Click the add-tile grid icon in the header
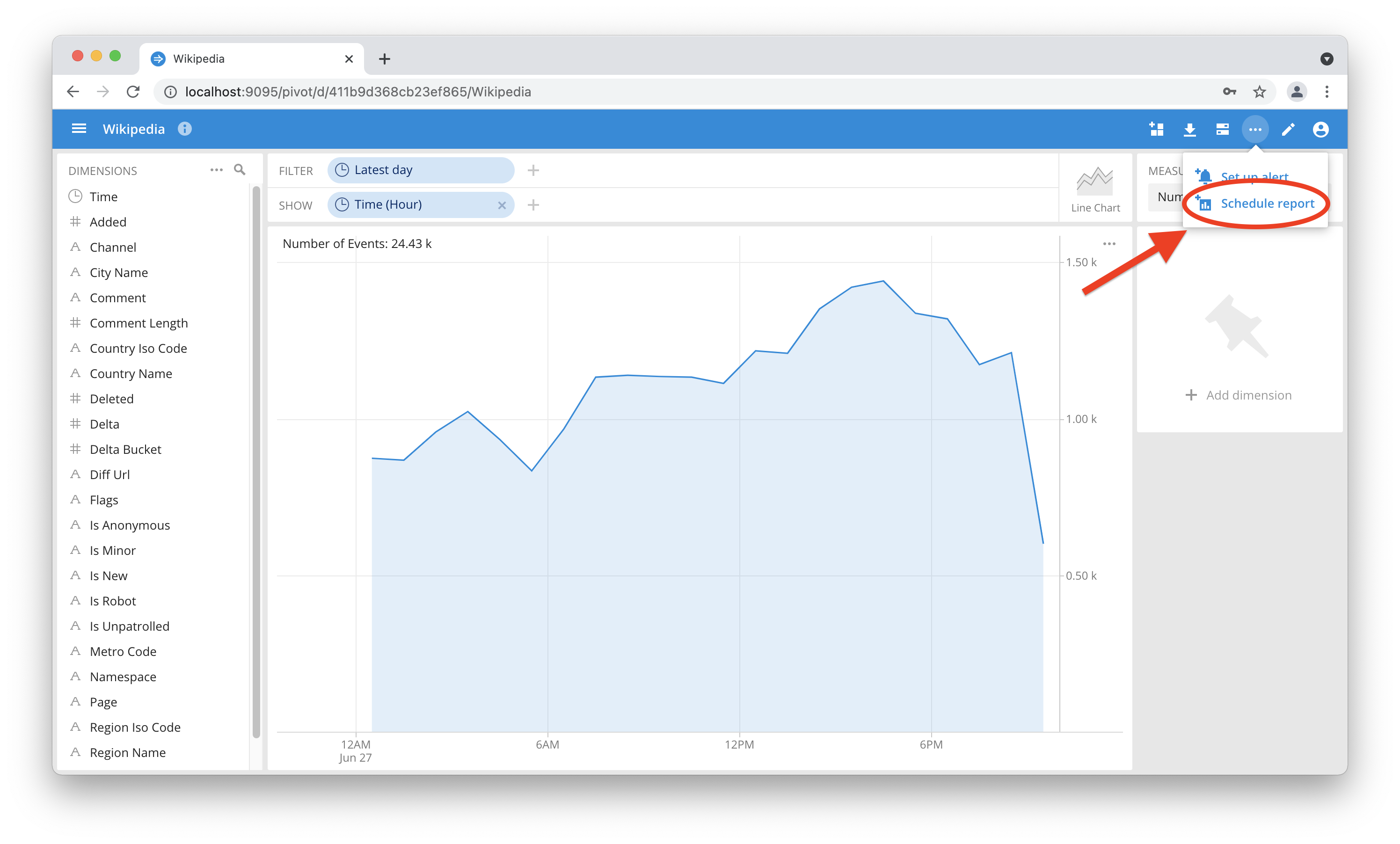The width and height of the screenshot is (1400, 844). (1158, 129)
